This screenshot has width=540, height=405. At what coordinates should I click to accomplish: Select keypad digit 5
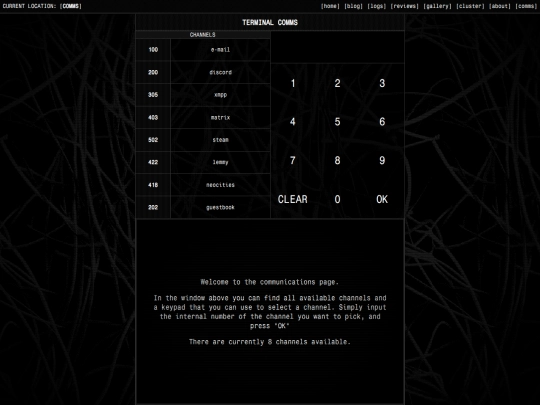(x=338, y=122)
